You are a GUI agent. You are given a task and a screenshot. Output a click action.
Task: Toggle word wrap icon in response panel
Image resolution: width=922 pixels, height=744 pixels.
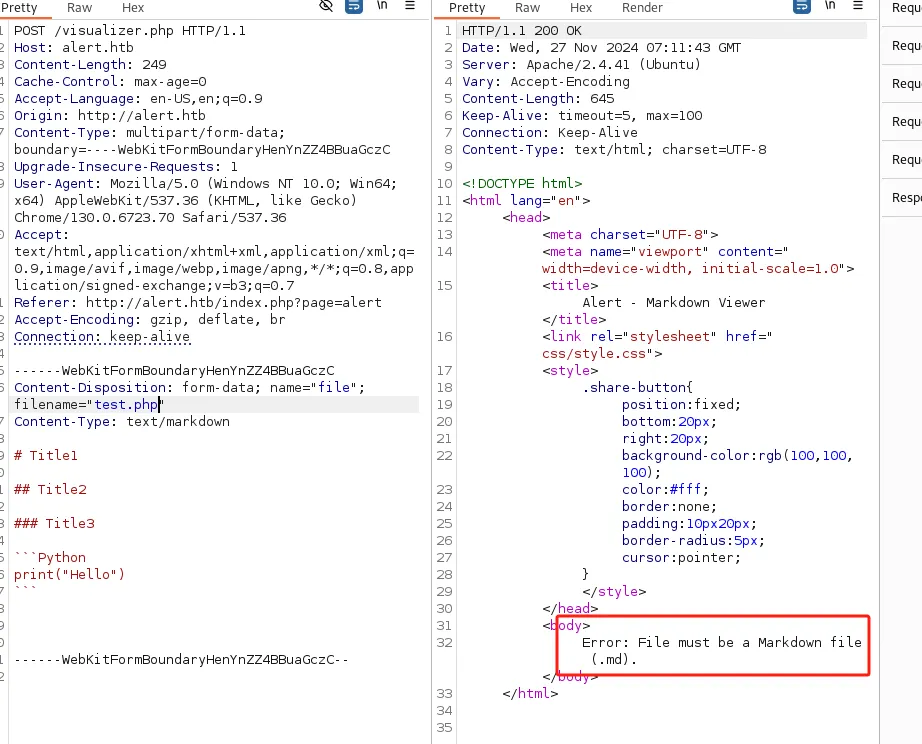pos(801,6)
